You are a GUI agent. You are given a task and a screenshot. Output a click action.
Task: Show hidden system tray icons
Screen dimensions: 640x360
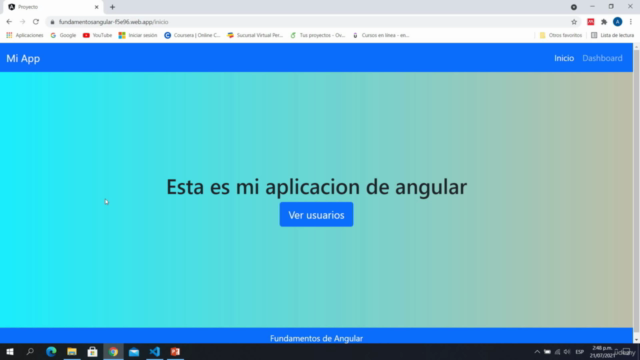(537, 352)
